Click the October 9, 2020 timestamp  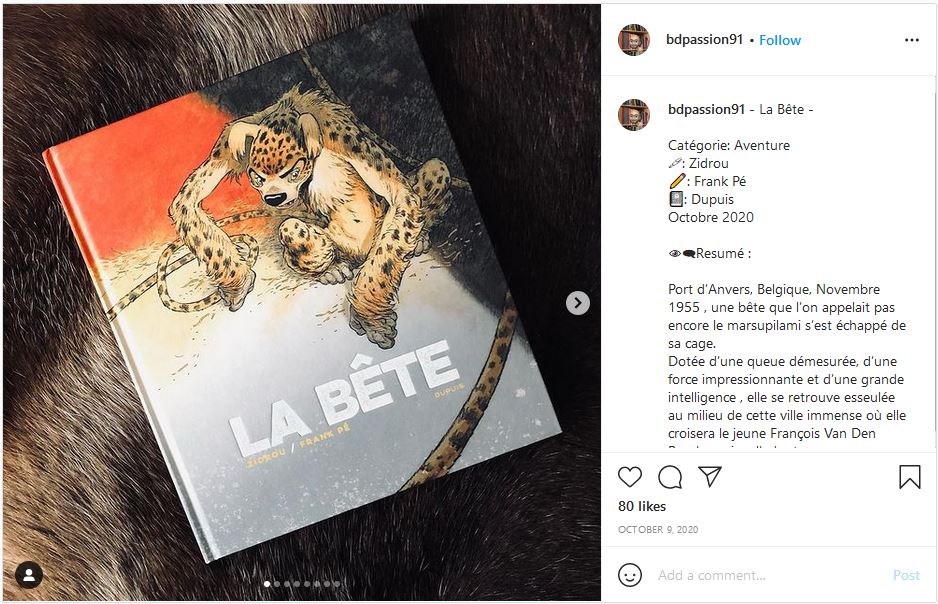pyautogui.click(x=658, y=529)
